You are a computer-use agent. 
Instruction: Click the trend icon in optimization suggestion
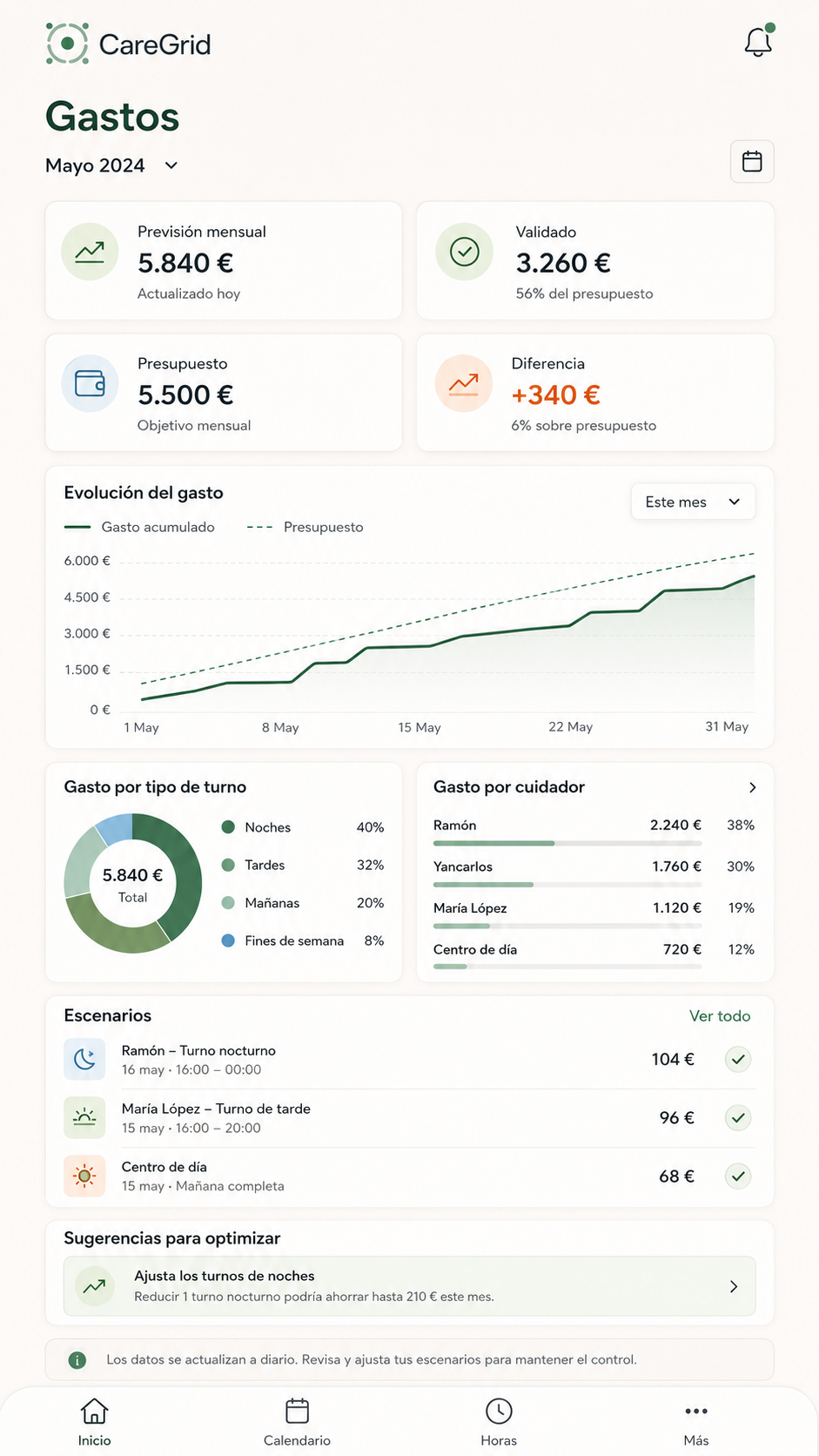click(94, 1285)
